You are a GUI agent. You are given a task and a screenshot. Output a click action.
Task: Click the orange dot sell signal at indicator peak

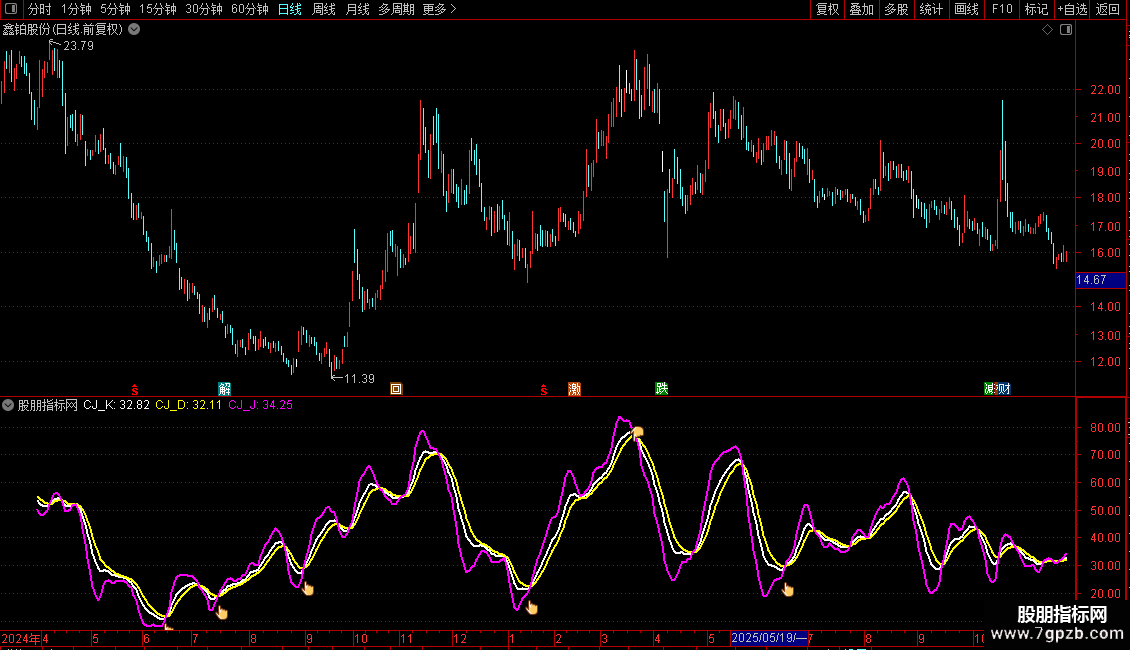point(637,432)
